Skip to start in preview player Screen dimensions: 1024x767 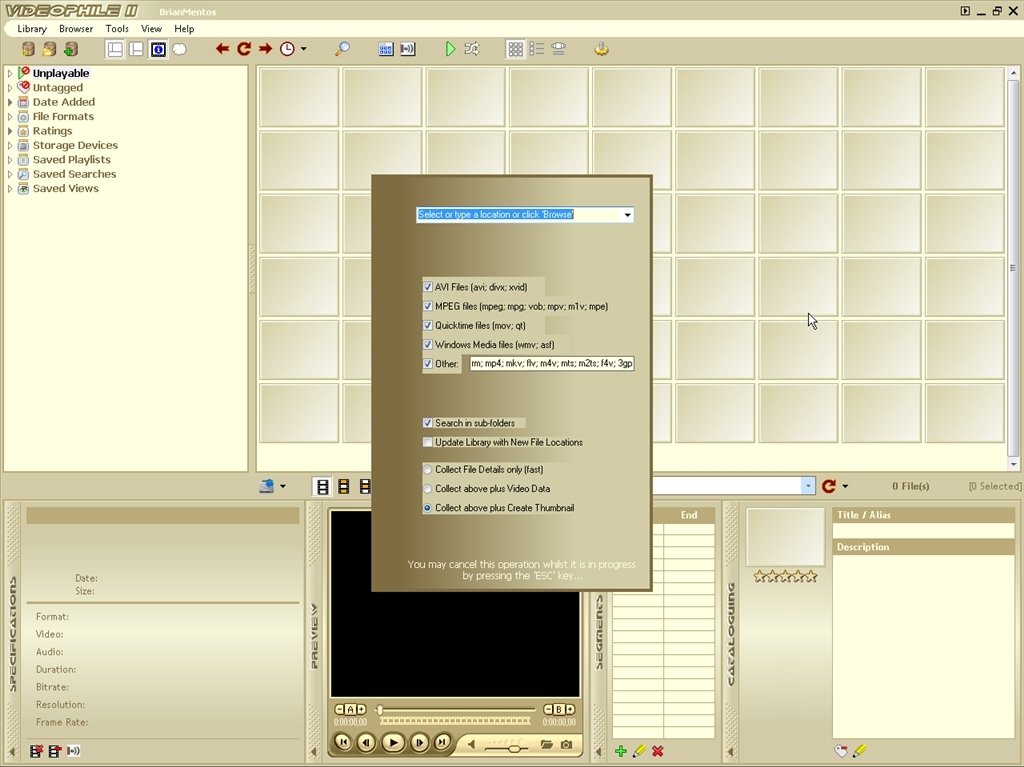(x=343, y=742)
